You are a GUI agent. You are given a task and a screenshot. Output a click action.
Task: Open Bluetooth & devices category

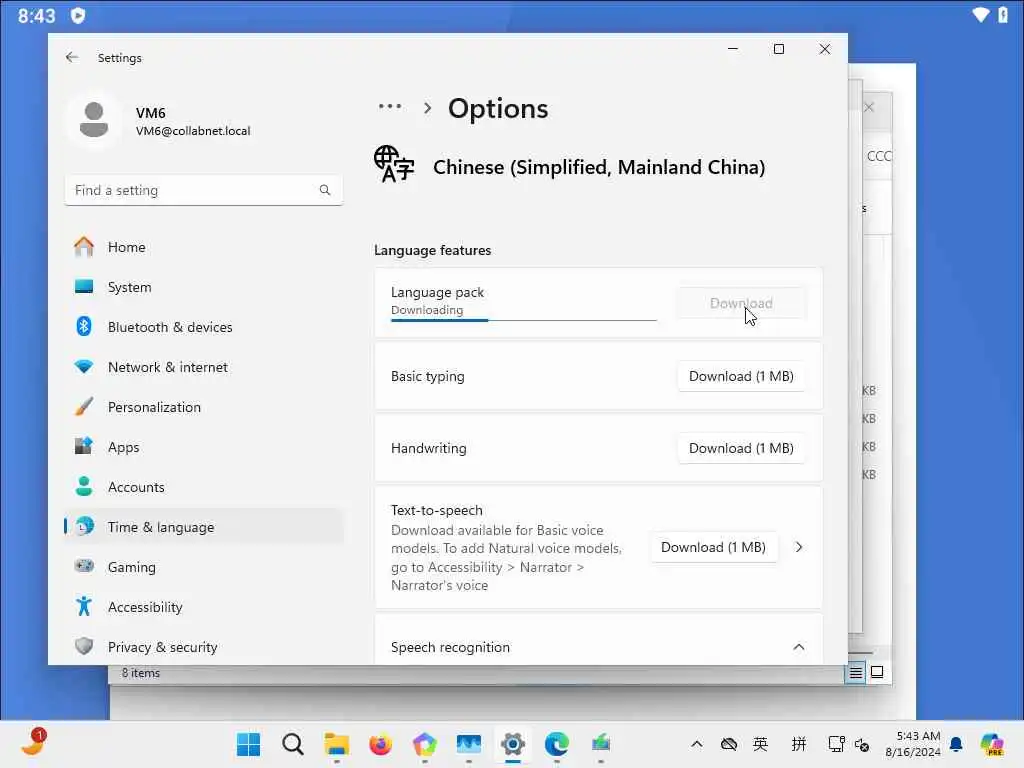pos(204,327)
